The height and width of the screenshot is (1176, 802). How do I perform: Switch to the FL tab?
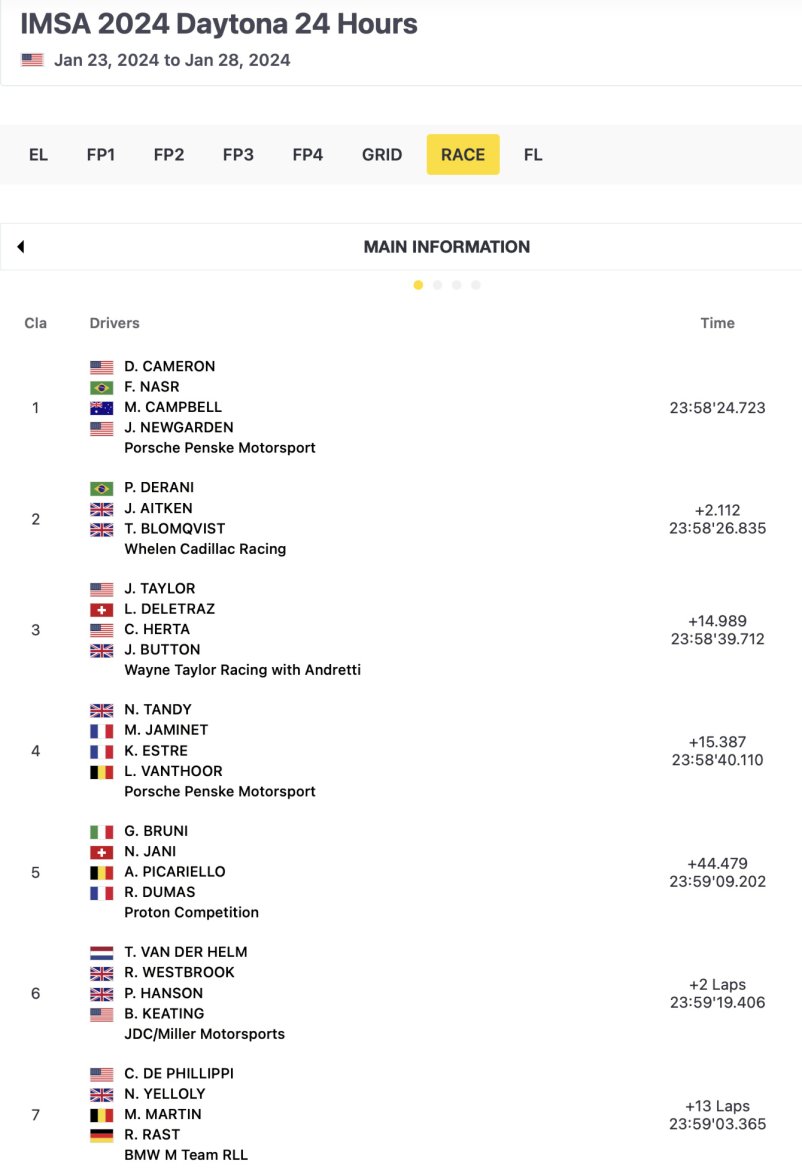pyautogui.click(x=533, y=155)
